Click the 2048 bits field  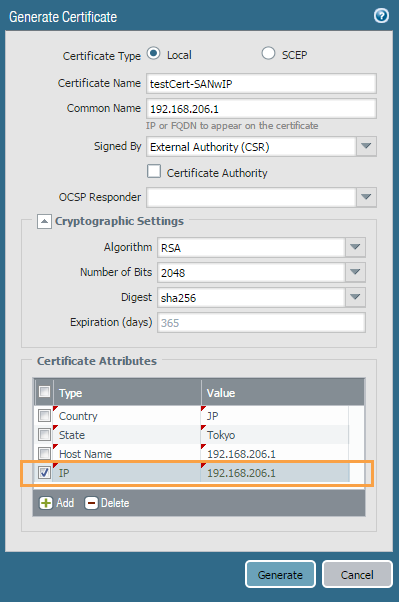[x=251, y=272]
